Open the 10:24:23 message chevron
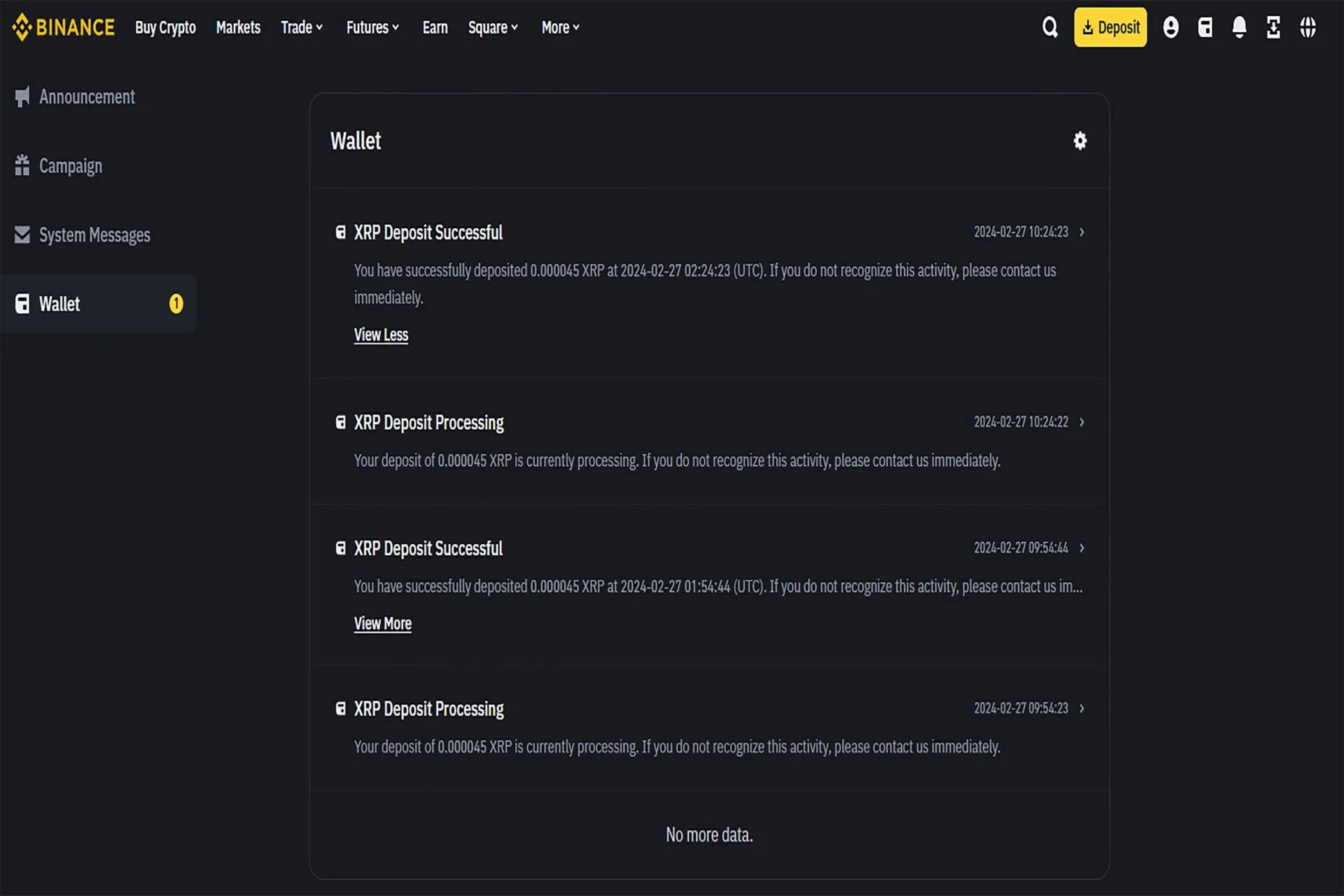The height and width of the screenshot is (896, 1344). pyautogui.click(x=1081, y=232)
